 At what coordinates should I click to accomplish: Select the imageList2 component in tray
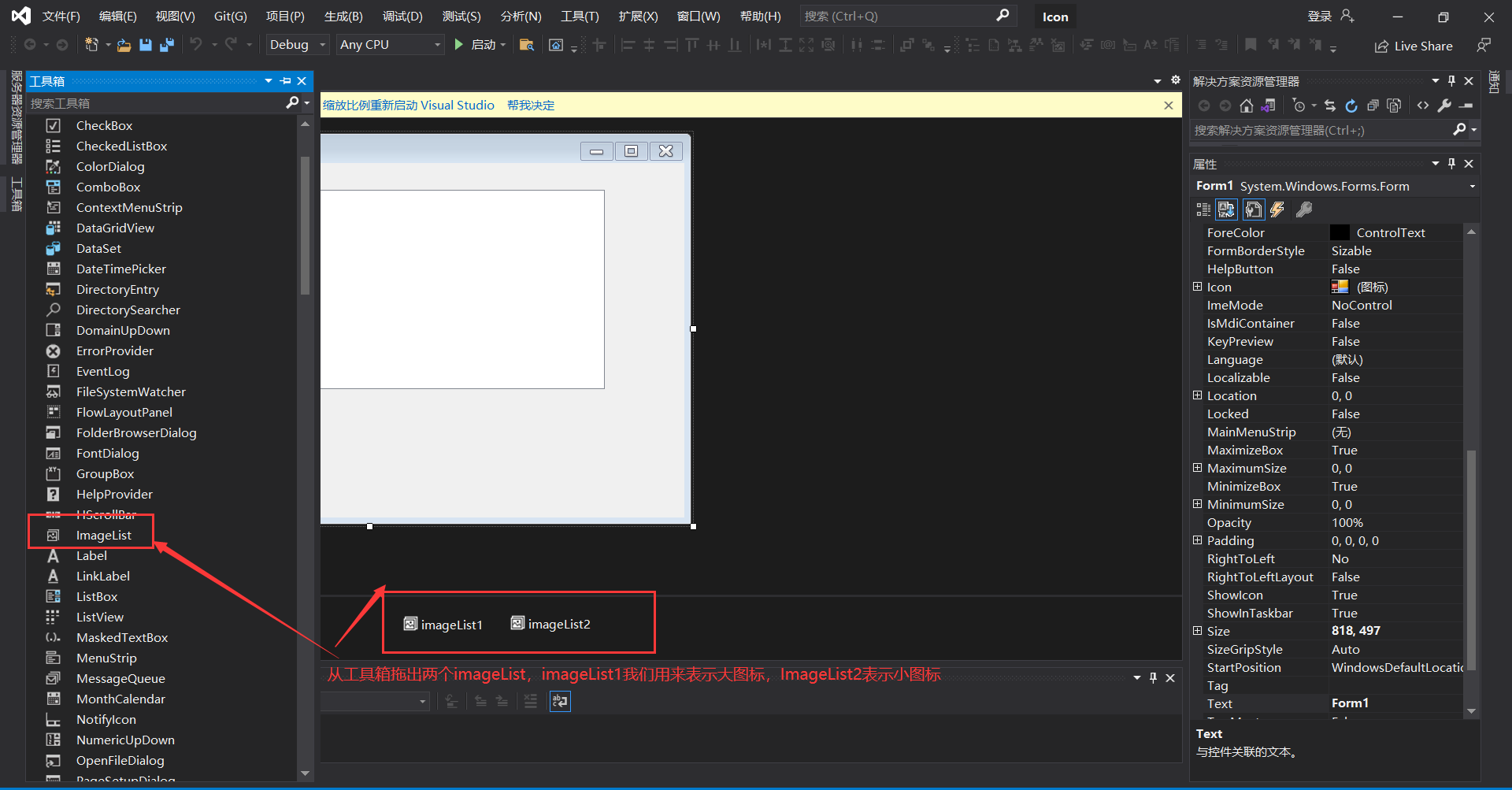coord(550,624)
